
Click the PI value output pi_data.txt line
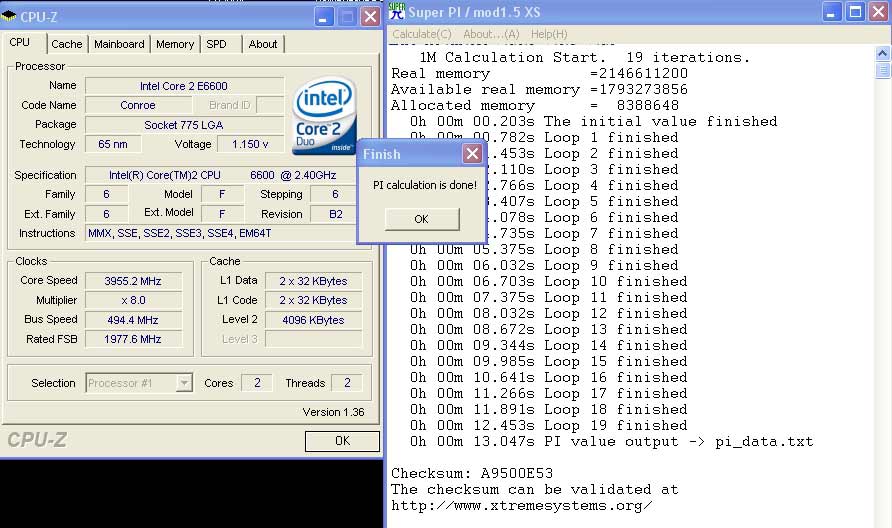(x=612, y=442)
